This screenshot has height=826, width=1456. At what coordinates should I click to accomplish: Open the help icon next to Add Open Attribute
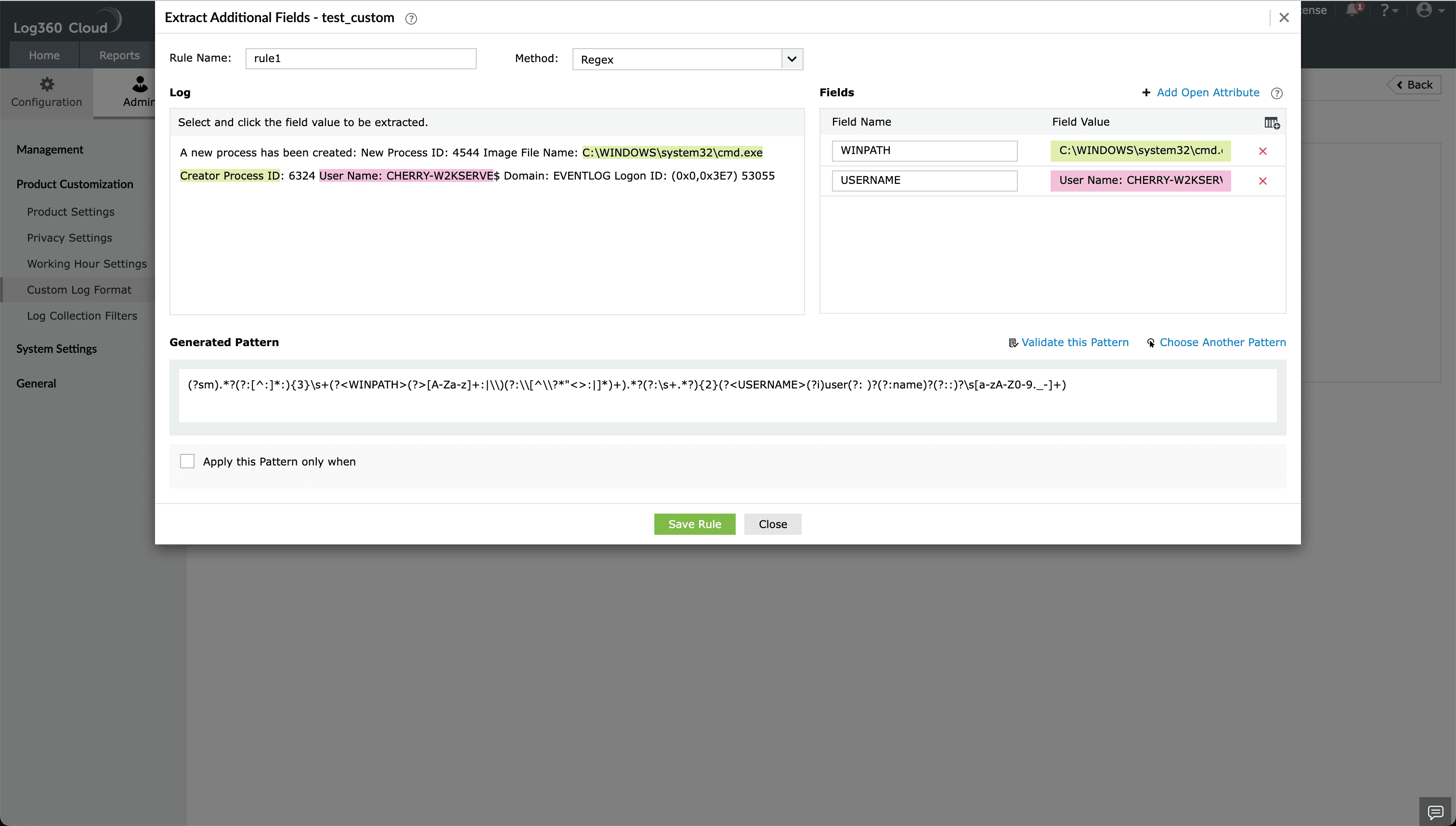pyautogui.click(x=1277, y=93)
